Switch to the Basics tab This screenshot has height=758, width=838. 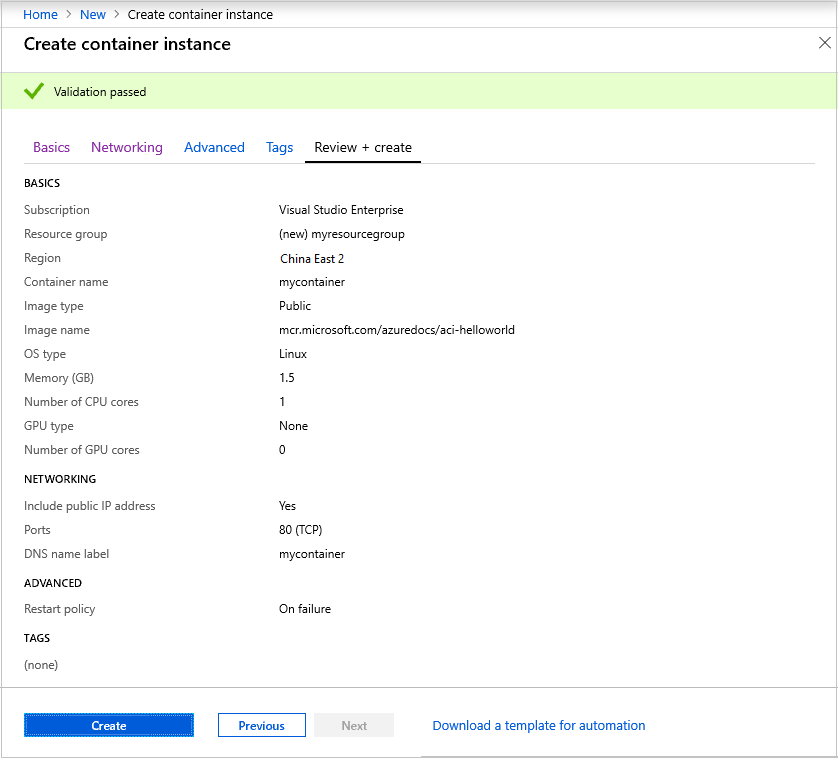pyautogui.click(x=51, y=147)
